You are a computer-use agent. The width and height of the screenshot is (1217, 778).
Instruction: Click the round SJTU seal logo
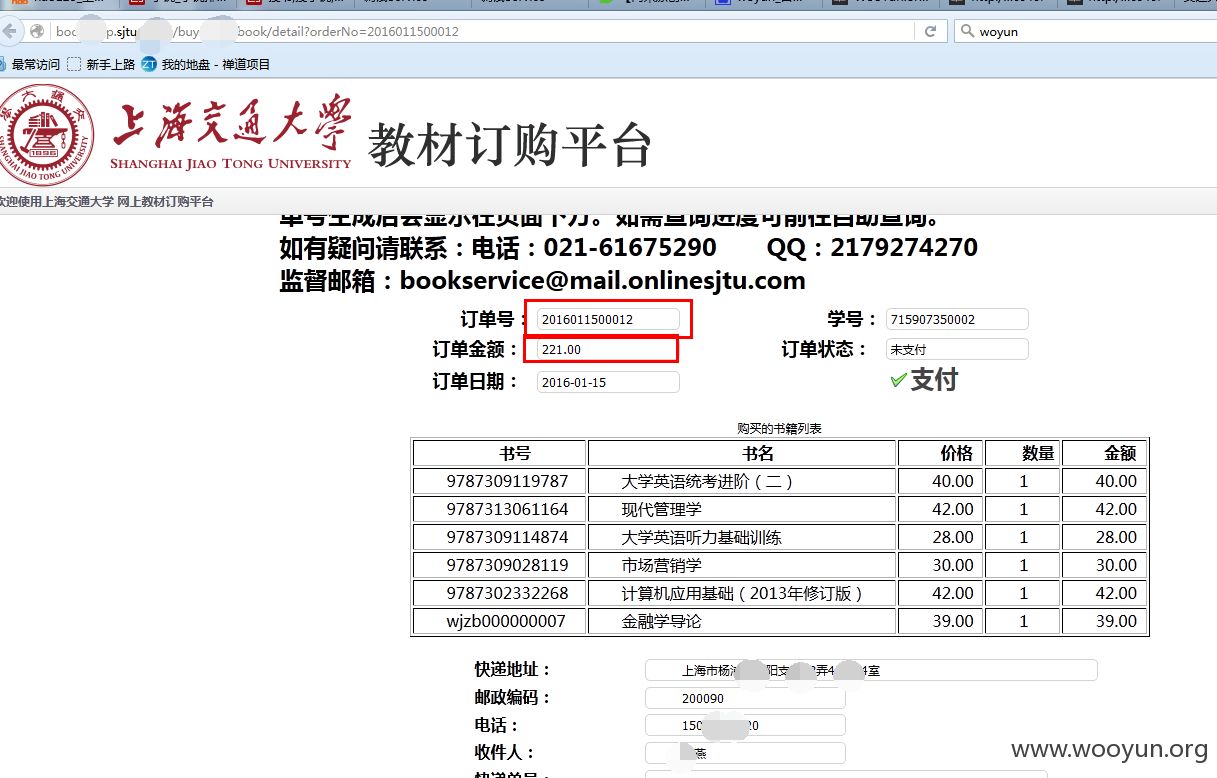(x=46, y=135)
